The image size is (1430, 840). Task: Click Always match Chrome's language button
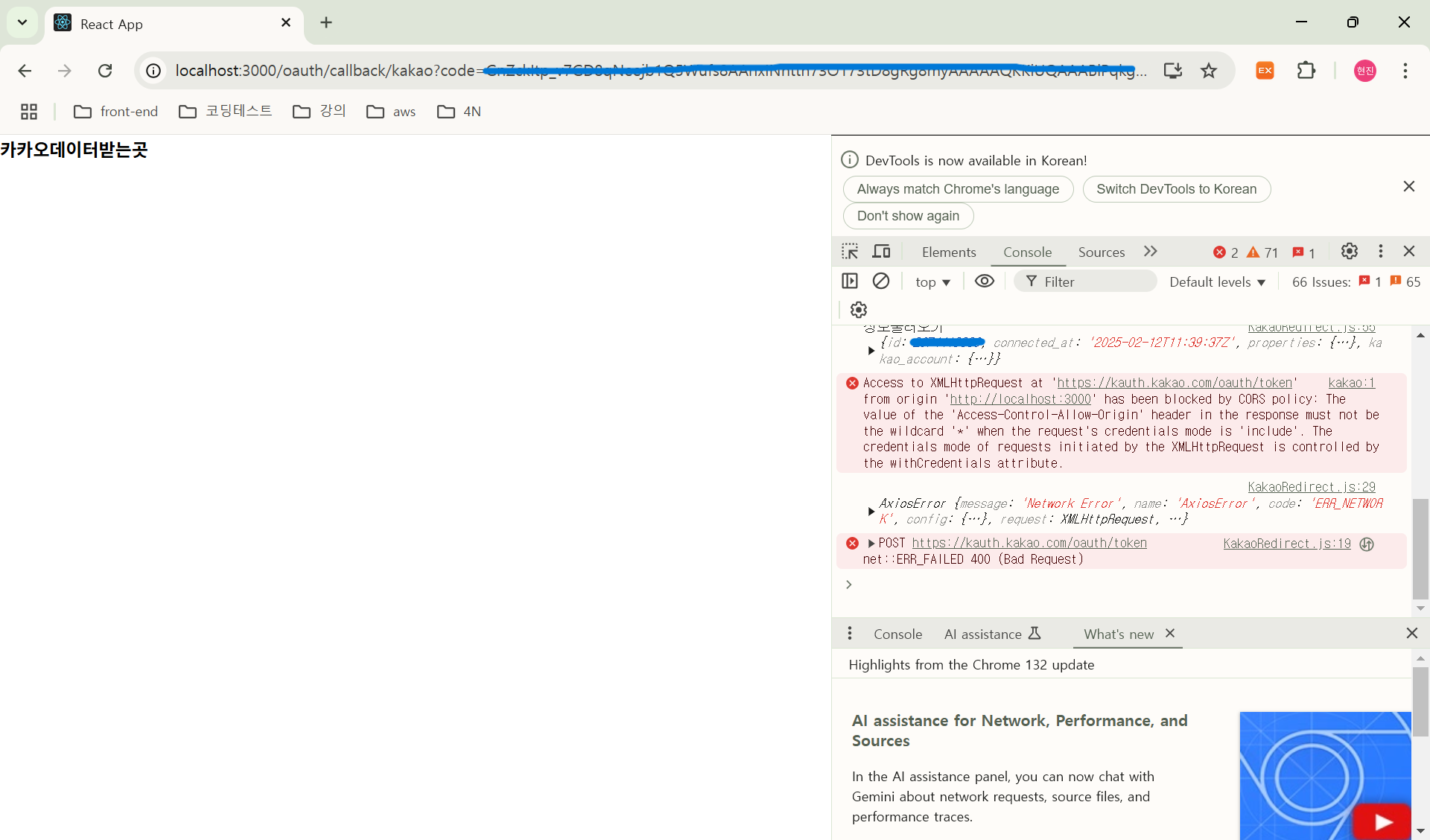pyautogui.click(x=958, y=189)
